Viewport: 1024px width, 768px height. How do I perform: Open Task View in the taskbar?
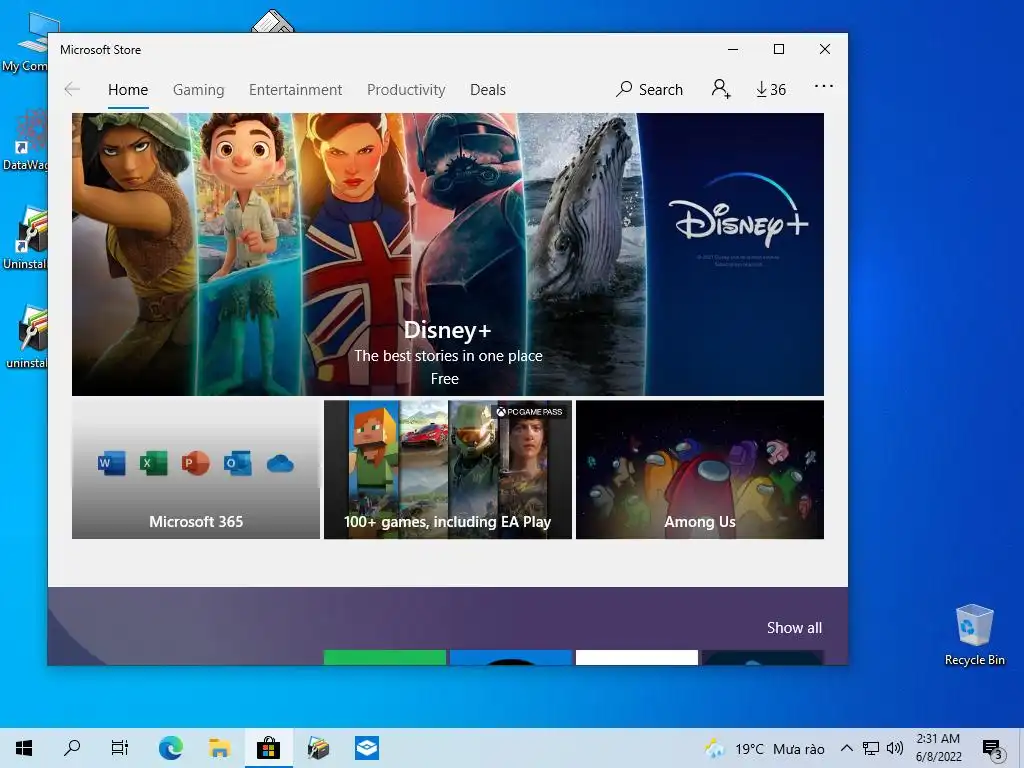[120, 748]
